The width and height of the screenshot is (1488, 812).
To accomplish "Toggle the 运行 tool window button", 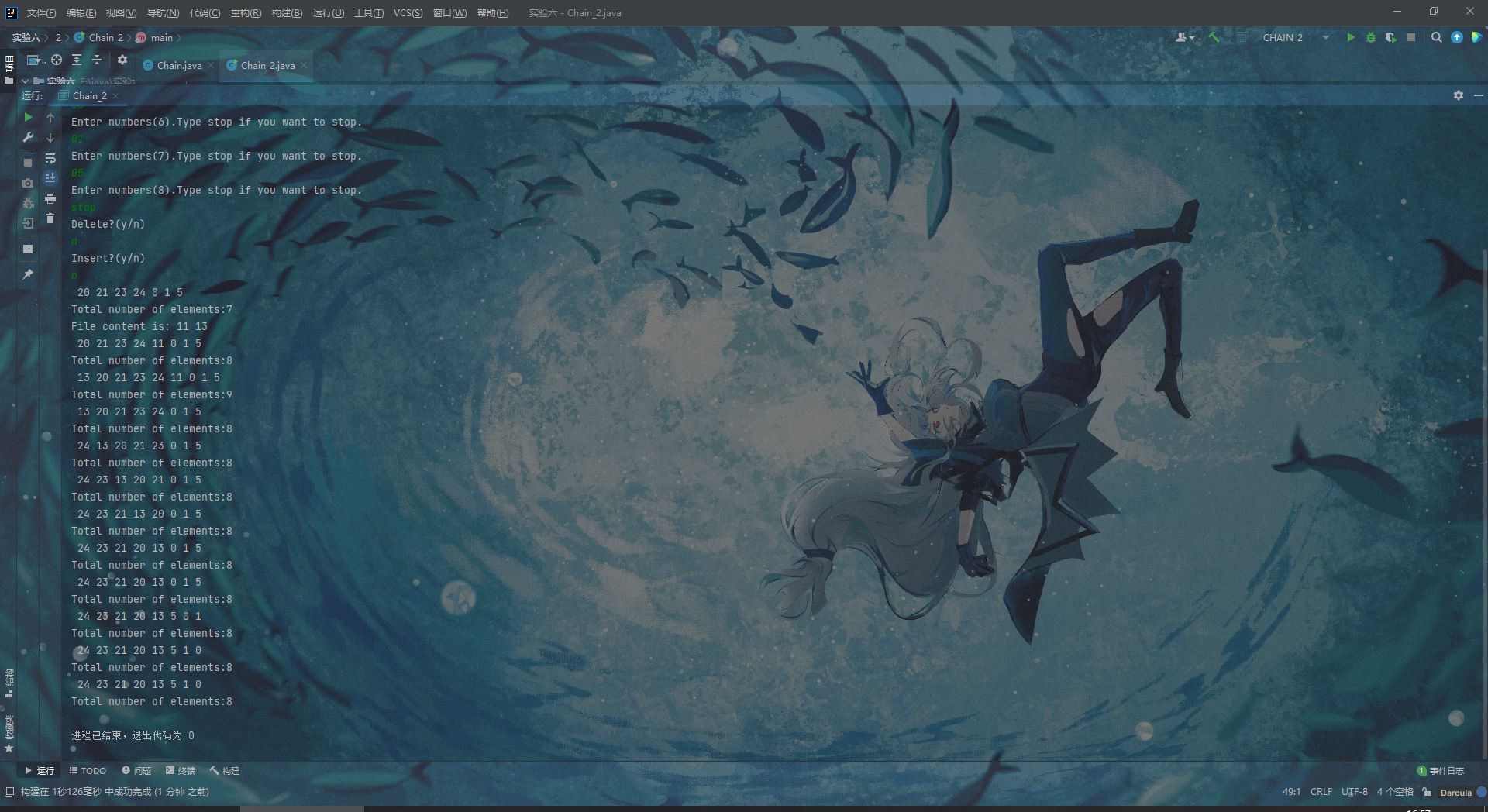I will 40,770.
